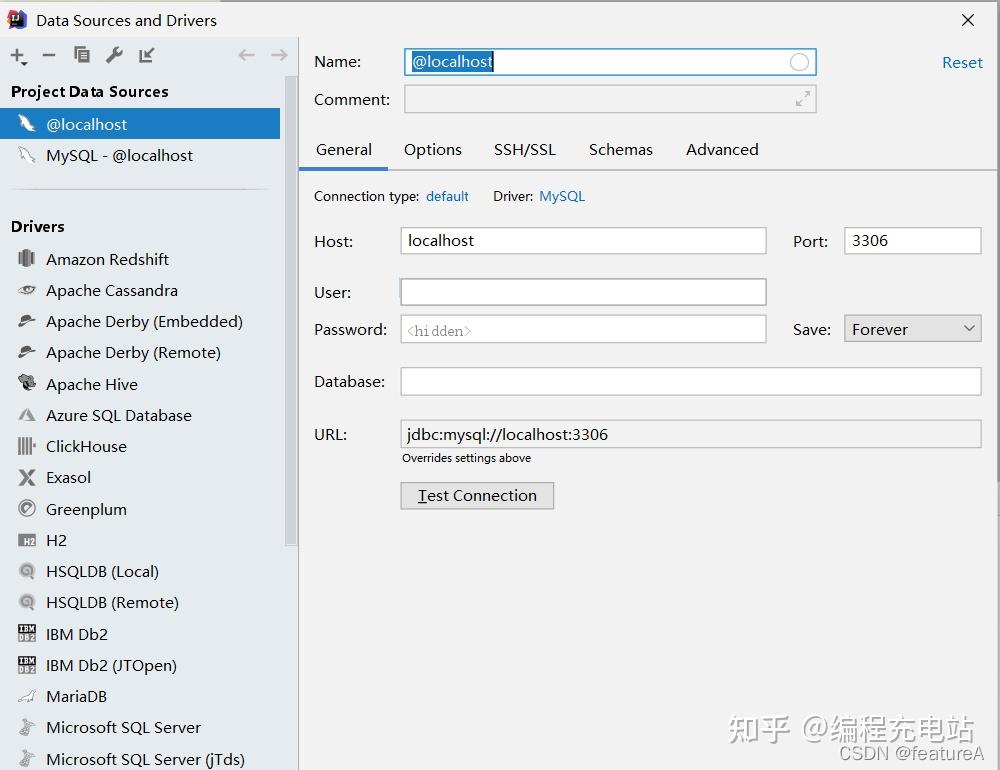Viewport: 1000px width, 770px height.
Task: Click the IBM Db2 (JTOpen) icon
Action: click(27, 665)
